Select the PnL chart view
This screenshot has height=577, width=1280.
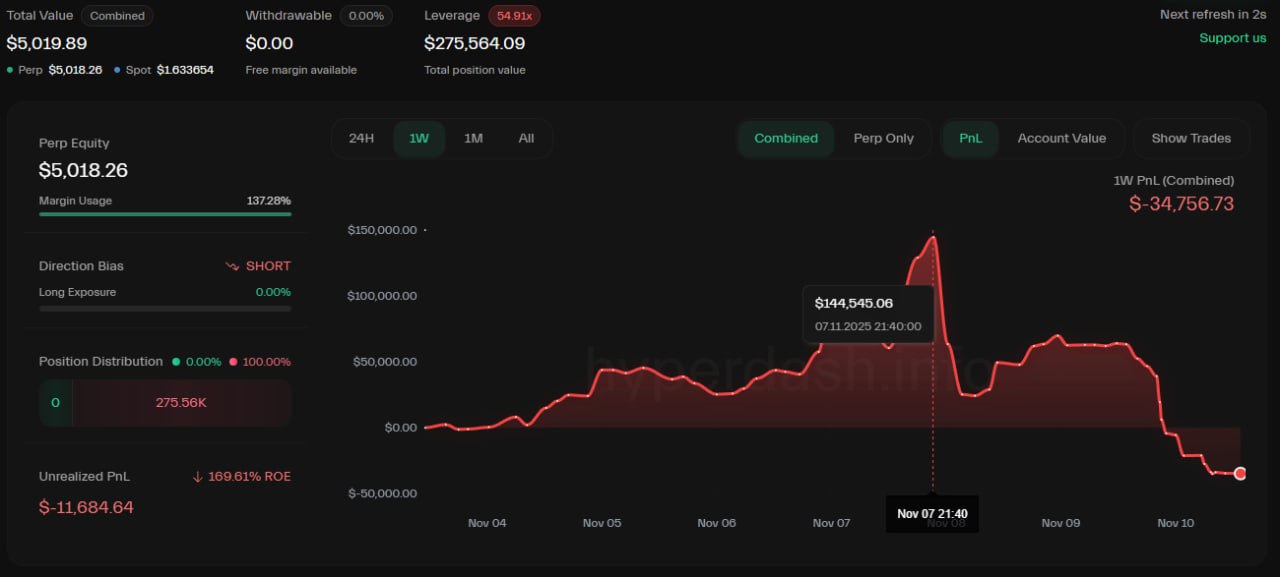tap(970, 139)
